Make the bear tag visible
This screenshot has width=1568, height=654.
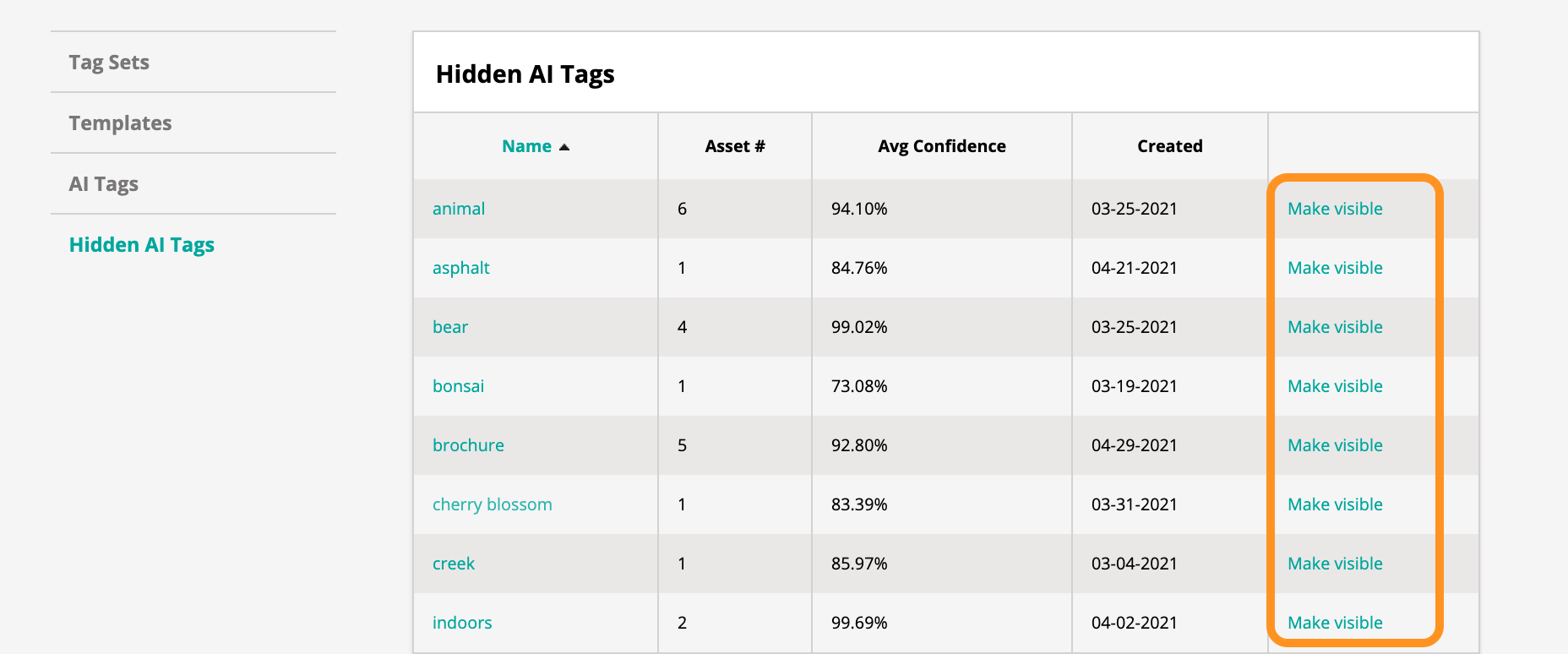1335,327
